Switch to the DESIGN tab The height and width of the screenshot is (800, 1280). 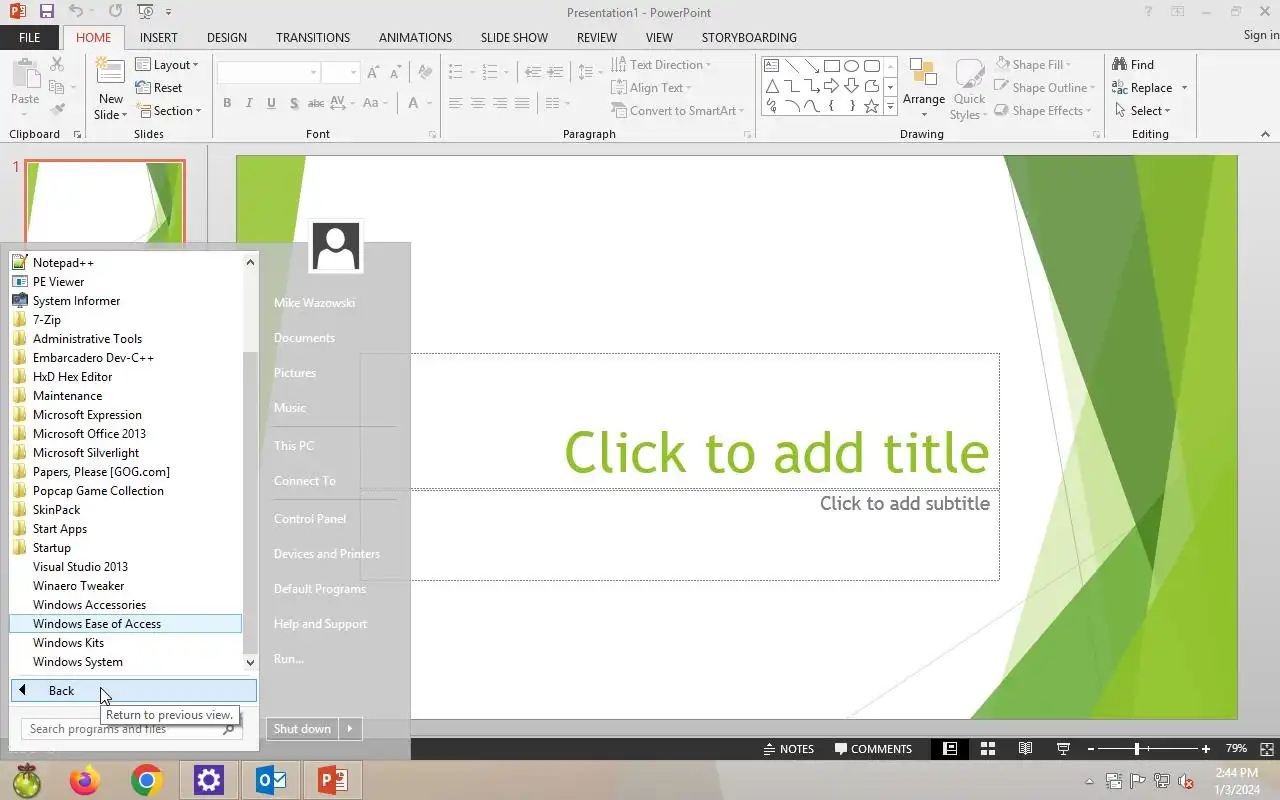(227, 37)
